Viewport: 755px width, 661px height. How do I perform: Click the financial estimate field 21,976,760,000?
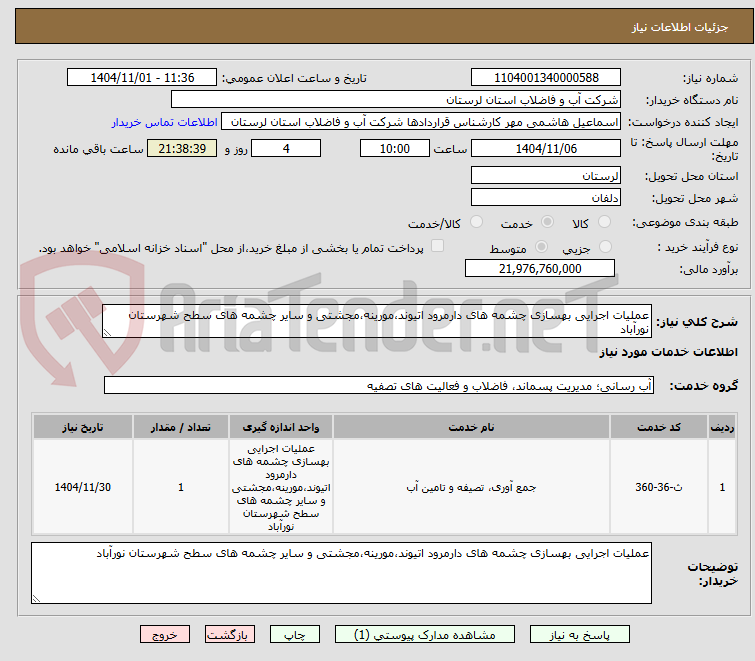point(540,268)
